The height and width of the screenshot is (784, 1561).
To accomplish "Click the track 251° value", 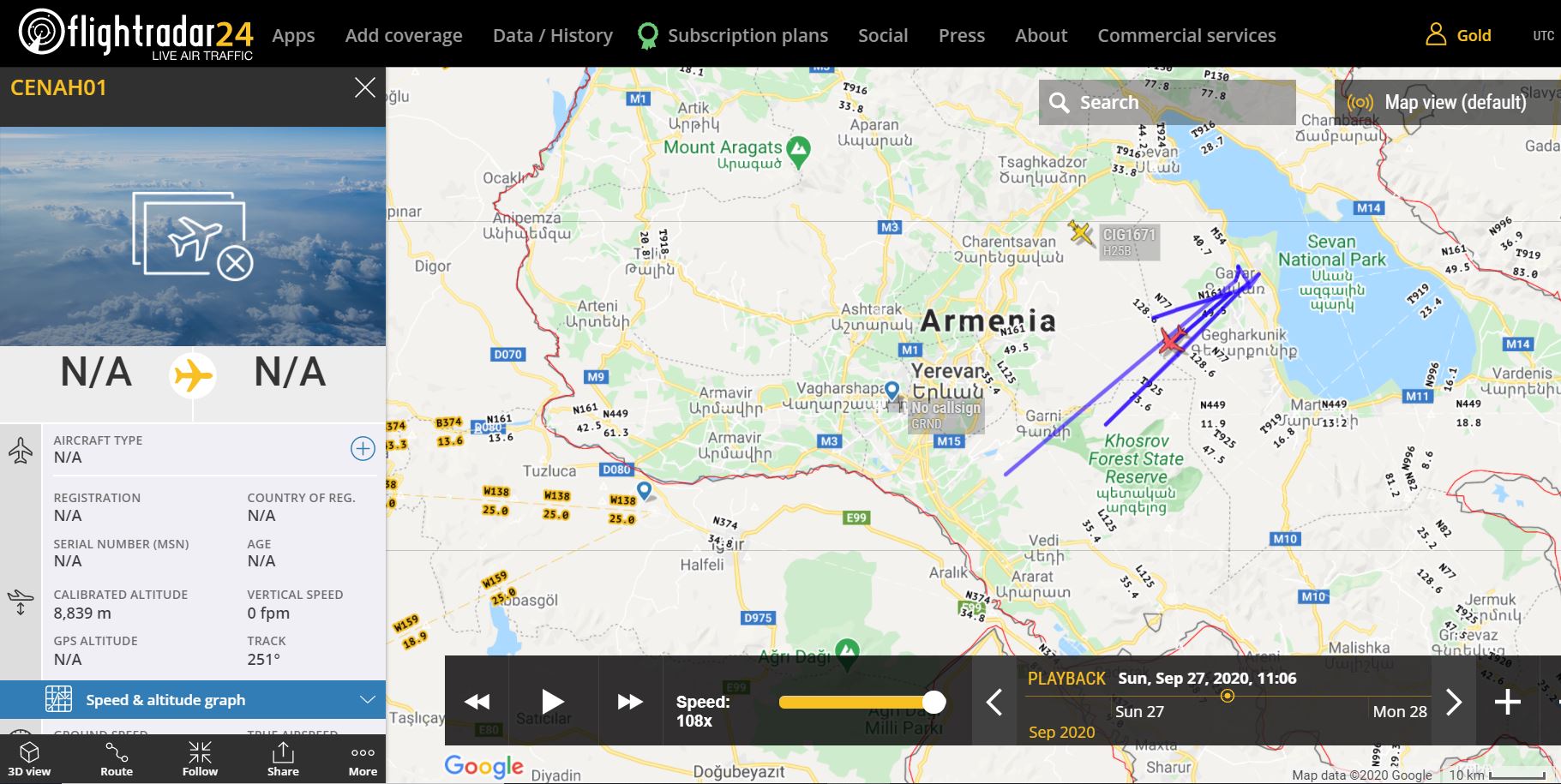I will (263, 659).
